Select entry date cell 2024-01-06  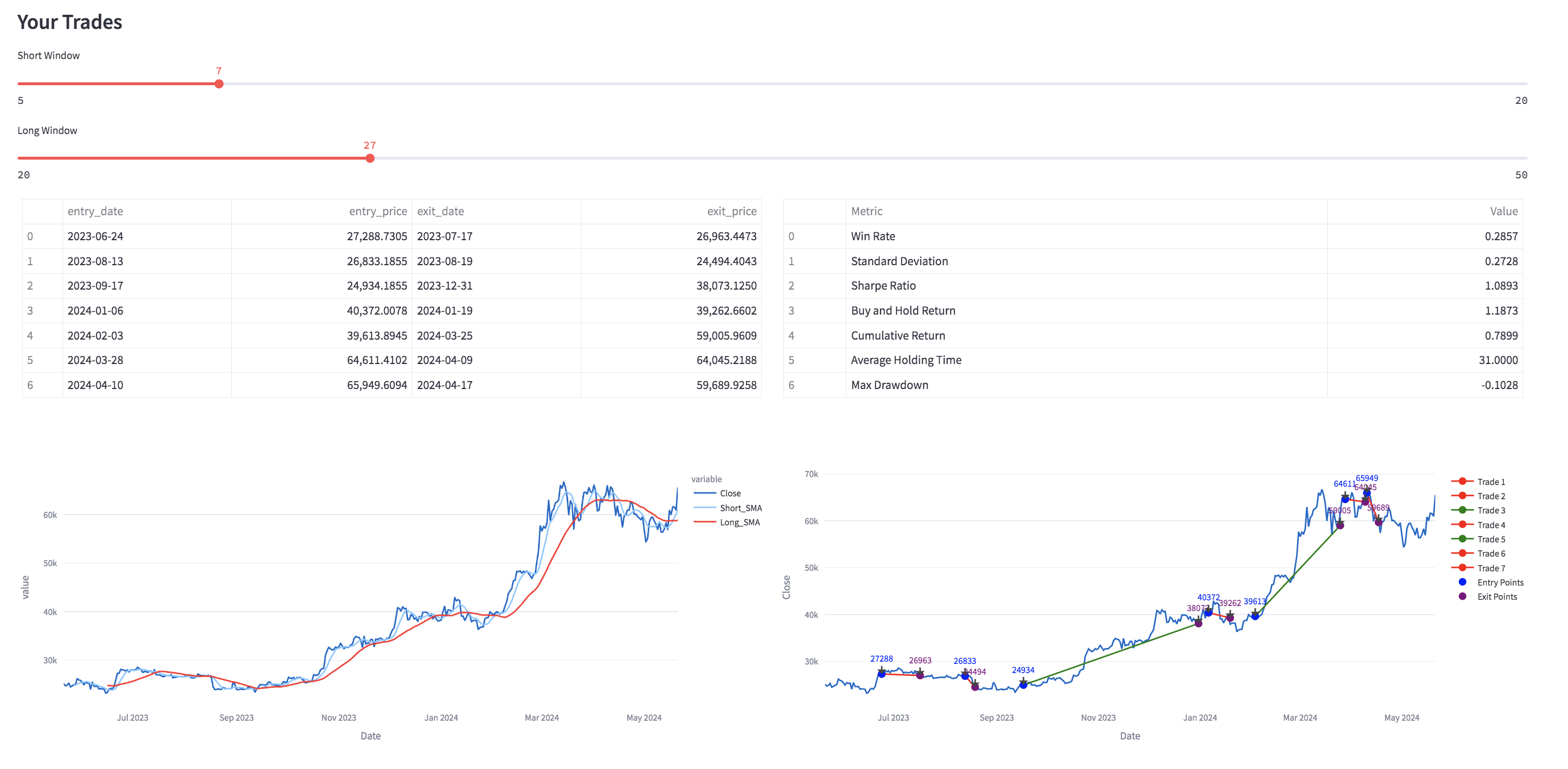[x=147, y=311]
